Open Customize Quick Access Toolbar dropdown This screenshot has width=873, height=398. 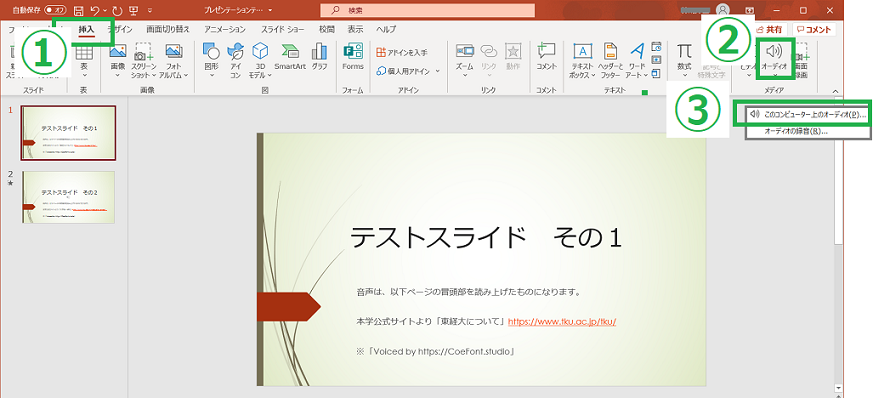tap(150, 10)
